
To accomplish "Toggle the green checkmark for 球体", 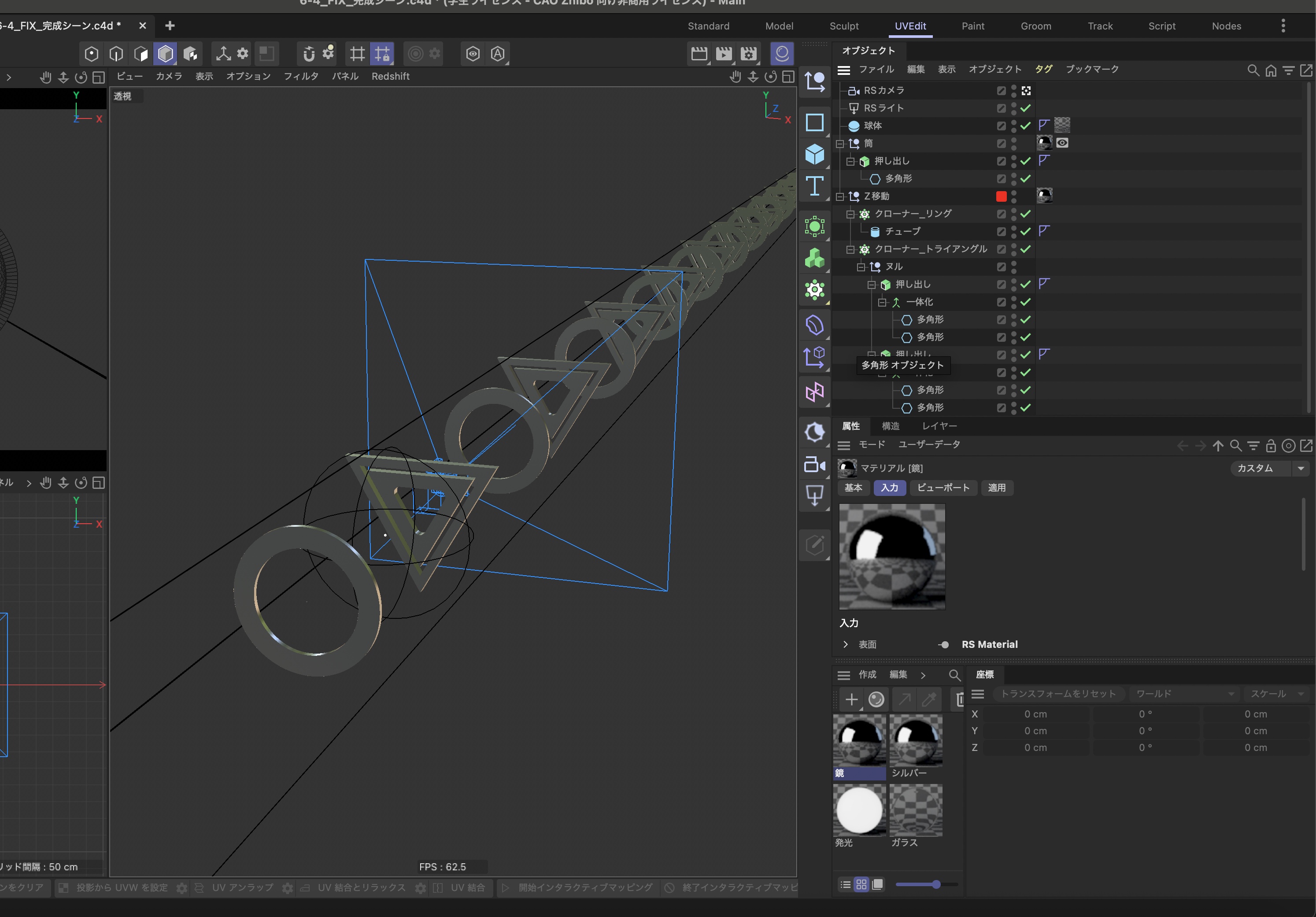I will click(1025, 126).
